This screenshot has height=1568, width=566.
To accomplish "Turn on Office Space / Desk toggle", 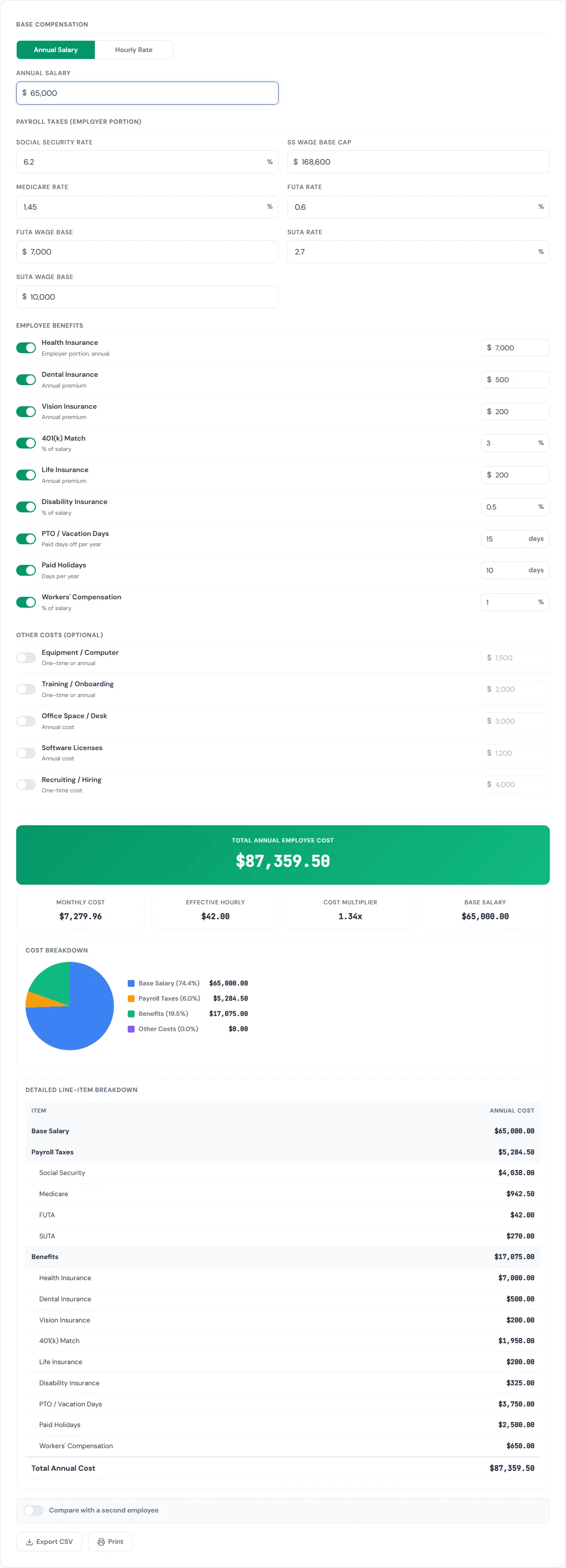I will pyautogui.click(x=26, y=721).
